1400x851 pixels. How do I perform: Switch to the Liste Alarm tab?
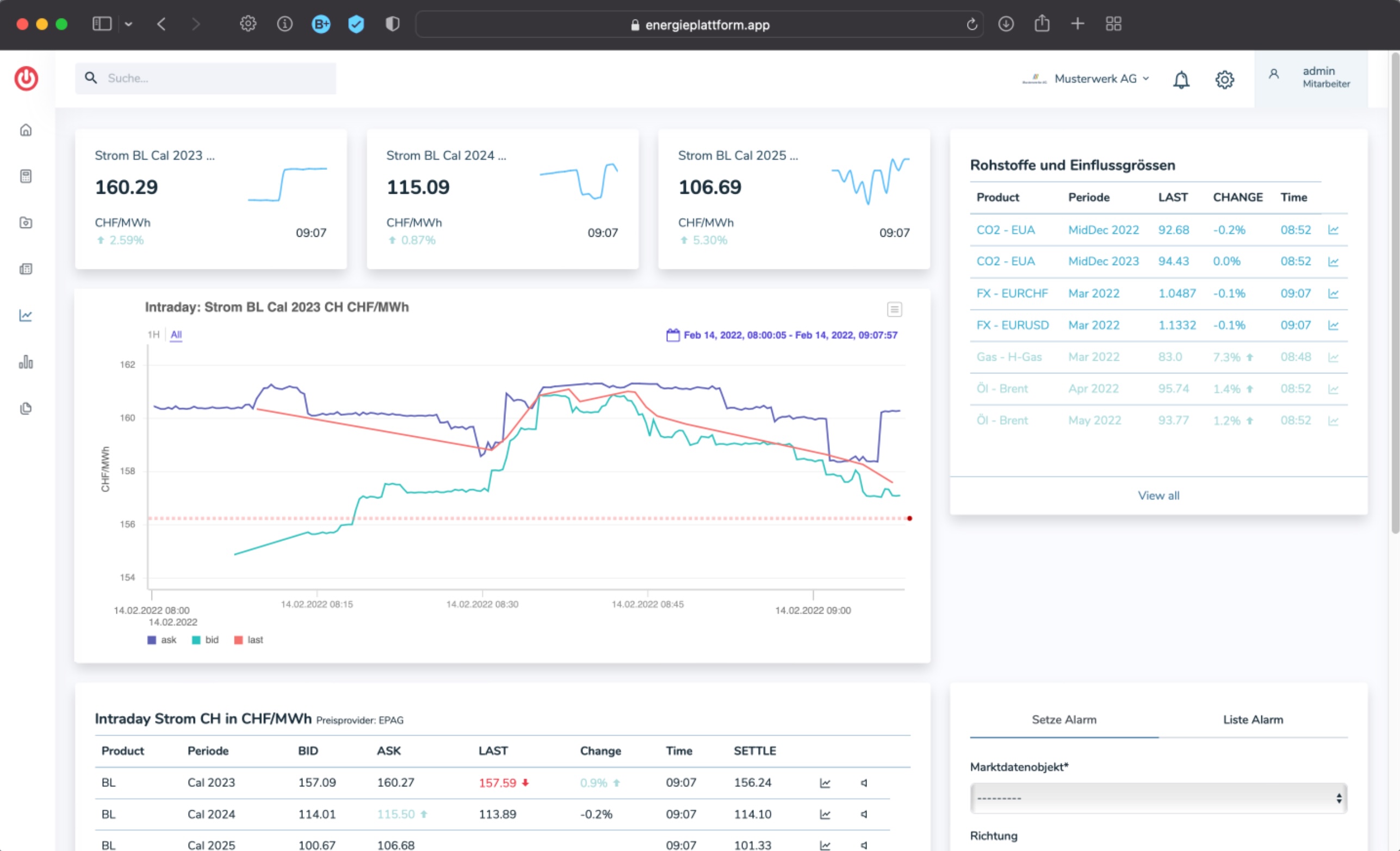point(1253,720)
